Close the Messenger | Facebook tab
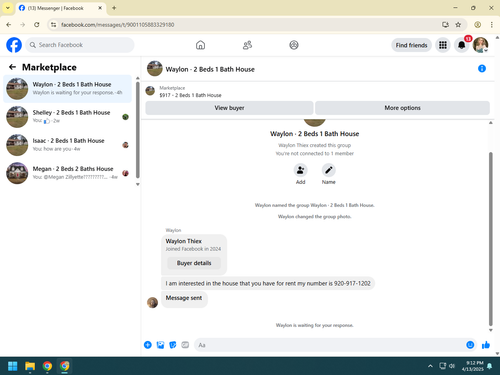The width and height of the screenshot is (500, 375). pos(100,8)
